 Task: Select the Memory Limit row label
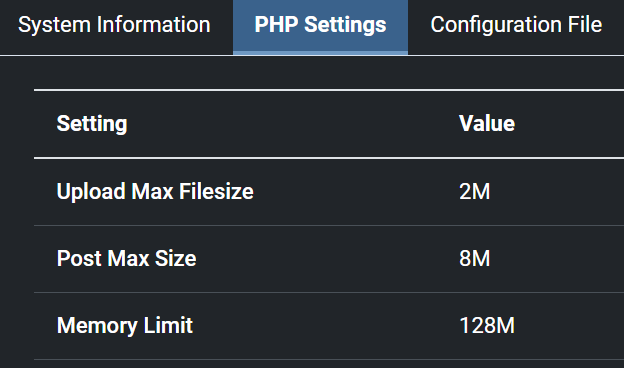(x=125, y=326)
